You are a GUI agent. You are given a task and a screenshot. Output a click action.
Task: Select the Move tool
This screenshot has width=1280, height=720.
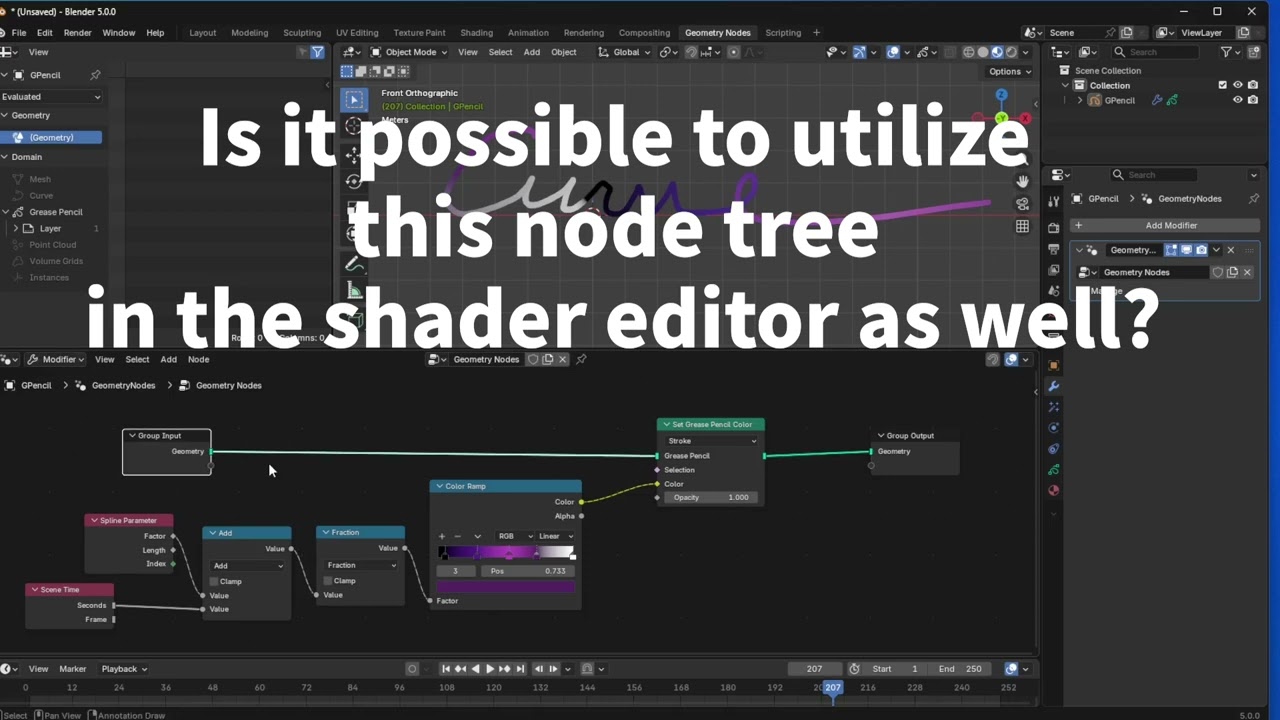tap(353, 154)
